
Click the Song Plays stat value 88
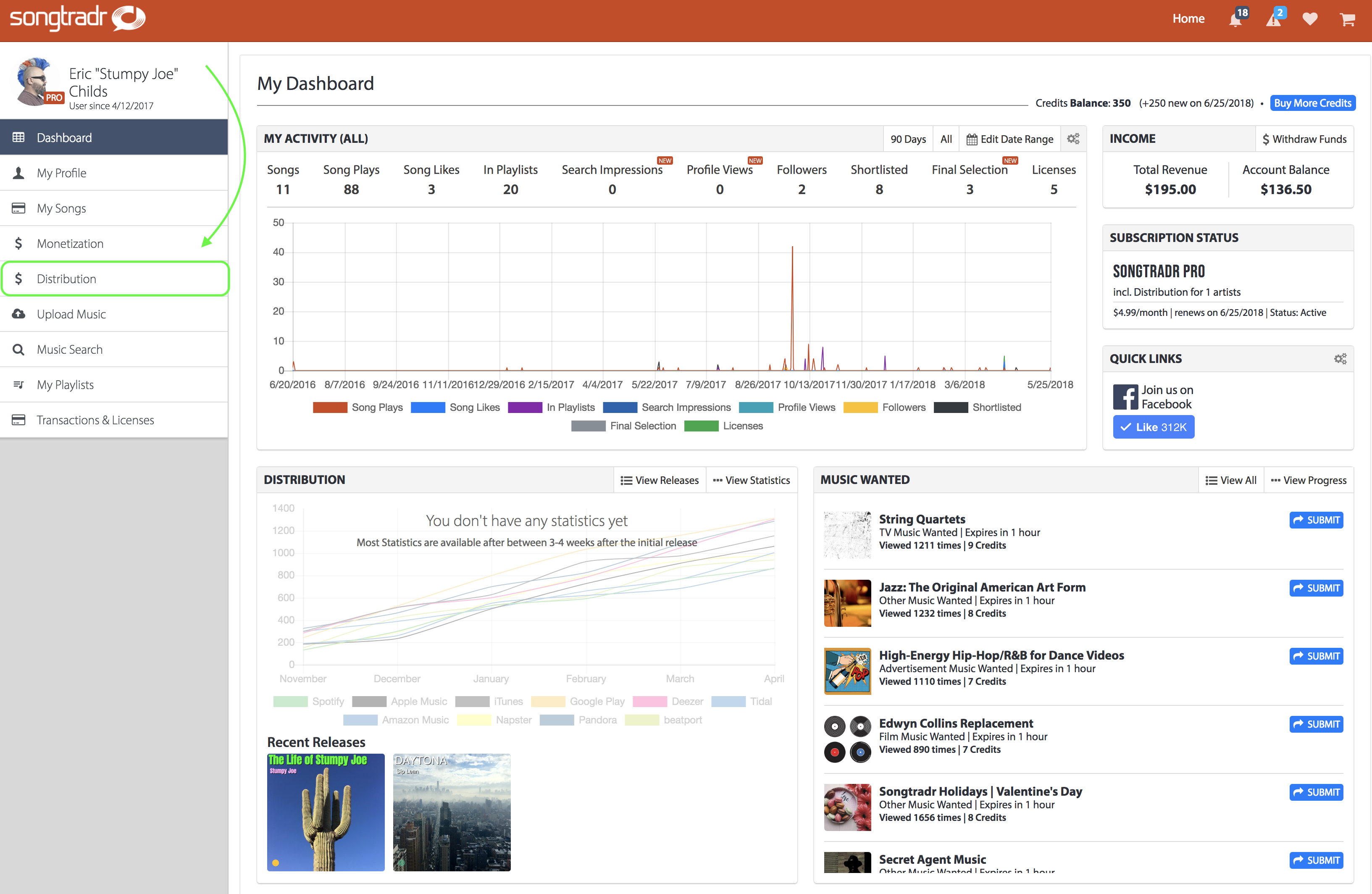[351, 189]
